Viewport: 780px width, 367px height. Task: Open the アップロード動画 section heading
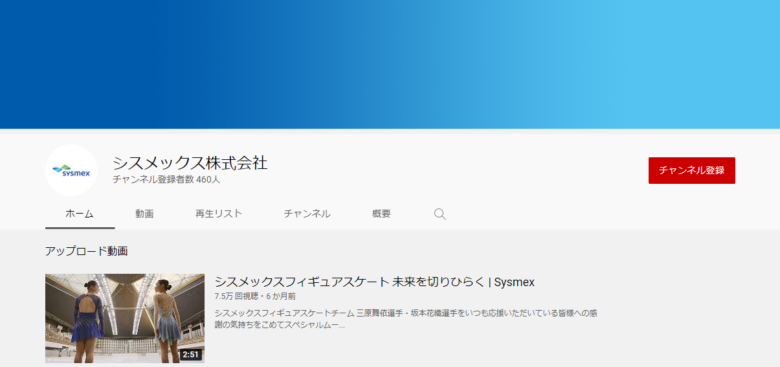pyautogui.click(x=87, y=251)
